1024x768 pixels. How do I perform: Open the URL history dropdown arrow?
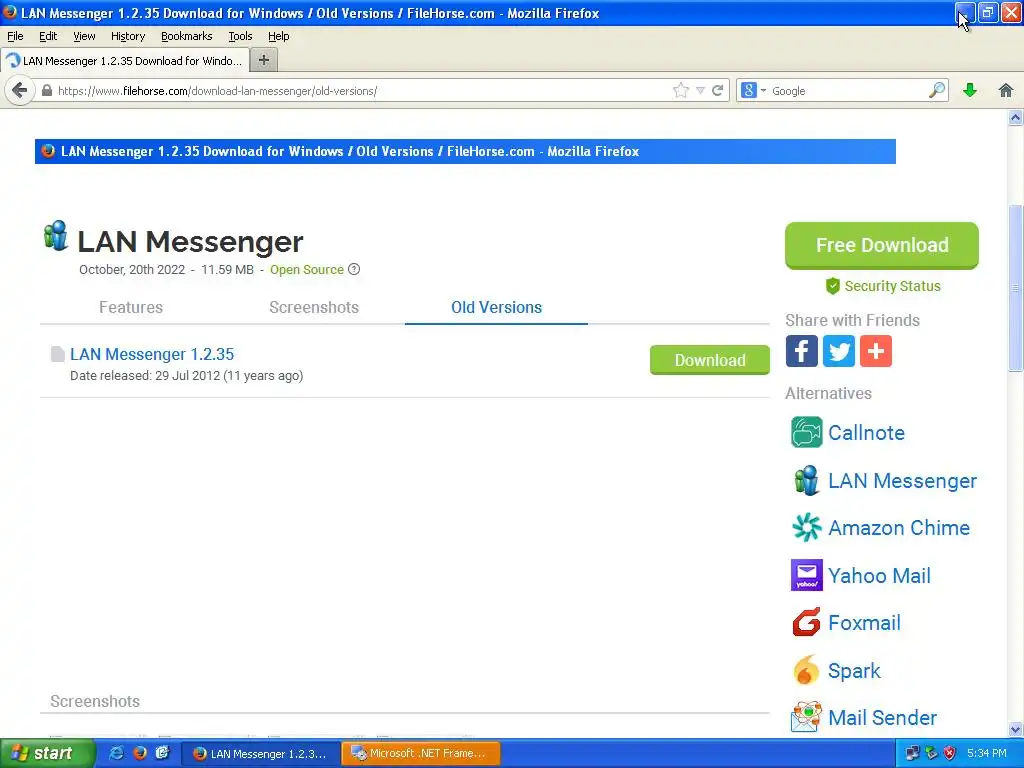[x=700, y=91]
